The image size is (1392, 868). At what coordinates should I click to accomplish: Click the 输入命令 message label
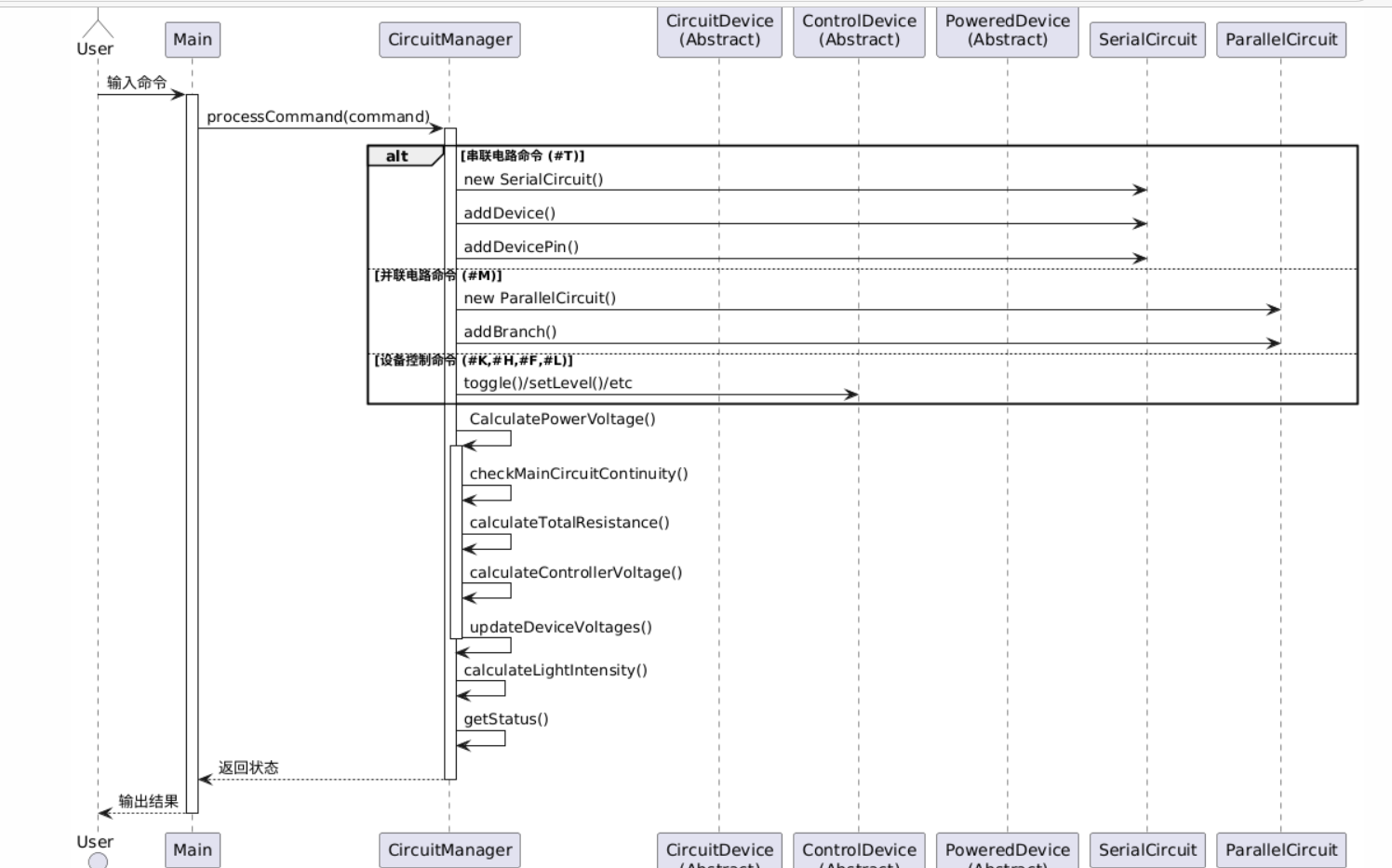[137, 83]
